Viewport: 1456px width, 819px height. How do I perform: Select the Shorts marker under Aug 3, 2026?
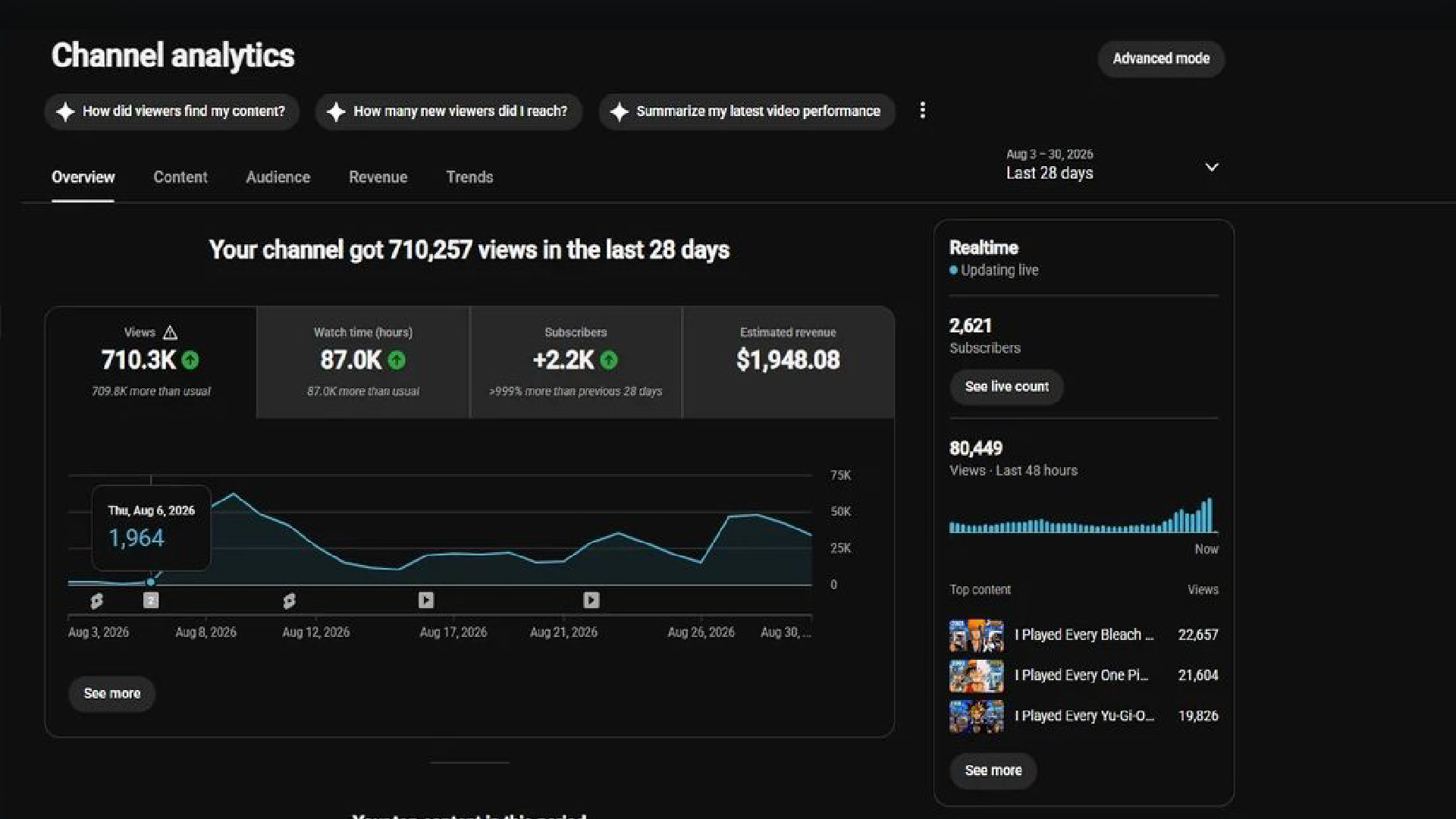click(x=97, y=601)
